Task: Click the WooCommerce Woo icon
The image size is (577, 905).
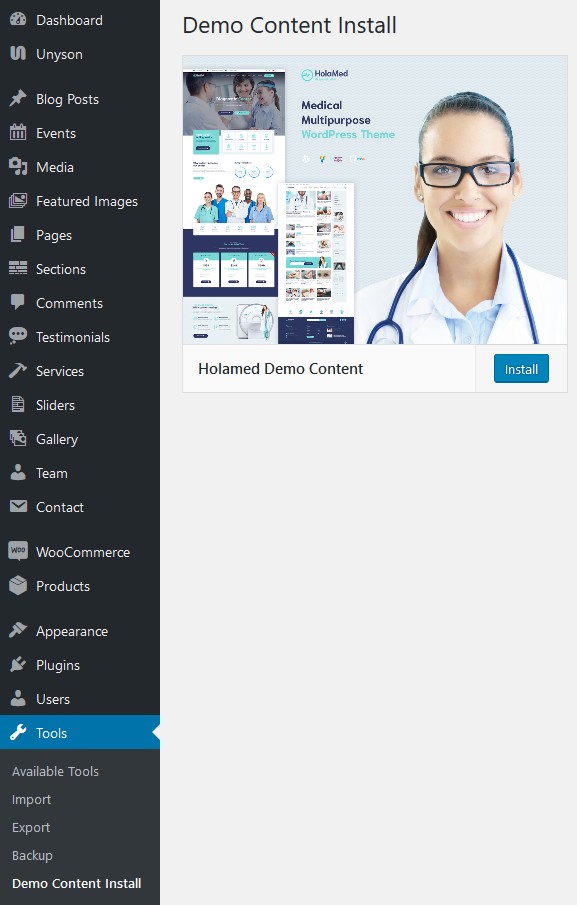Action: click(x=18, y=551)
